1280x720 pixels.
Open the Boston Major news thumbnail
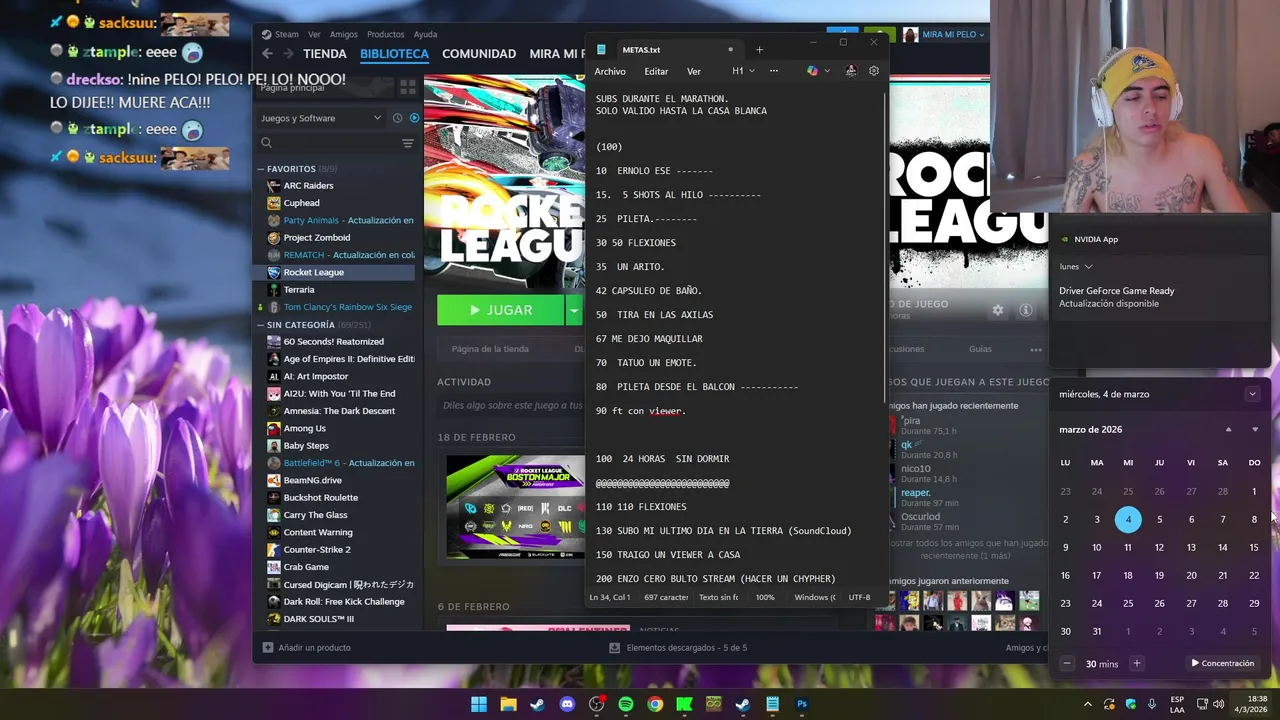click(x=515, y=508)
